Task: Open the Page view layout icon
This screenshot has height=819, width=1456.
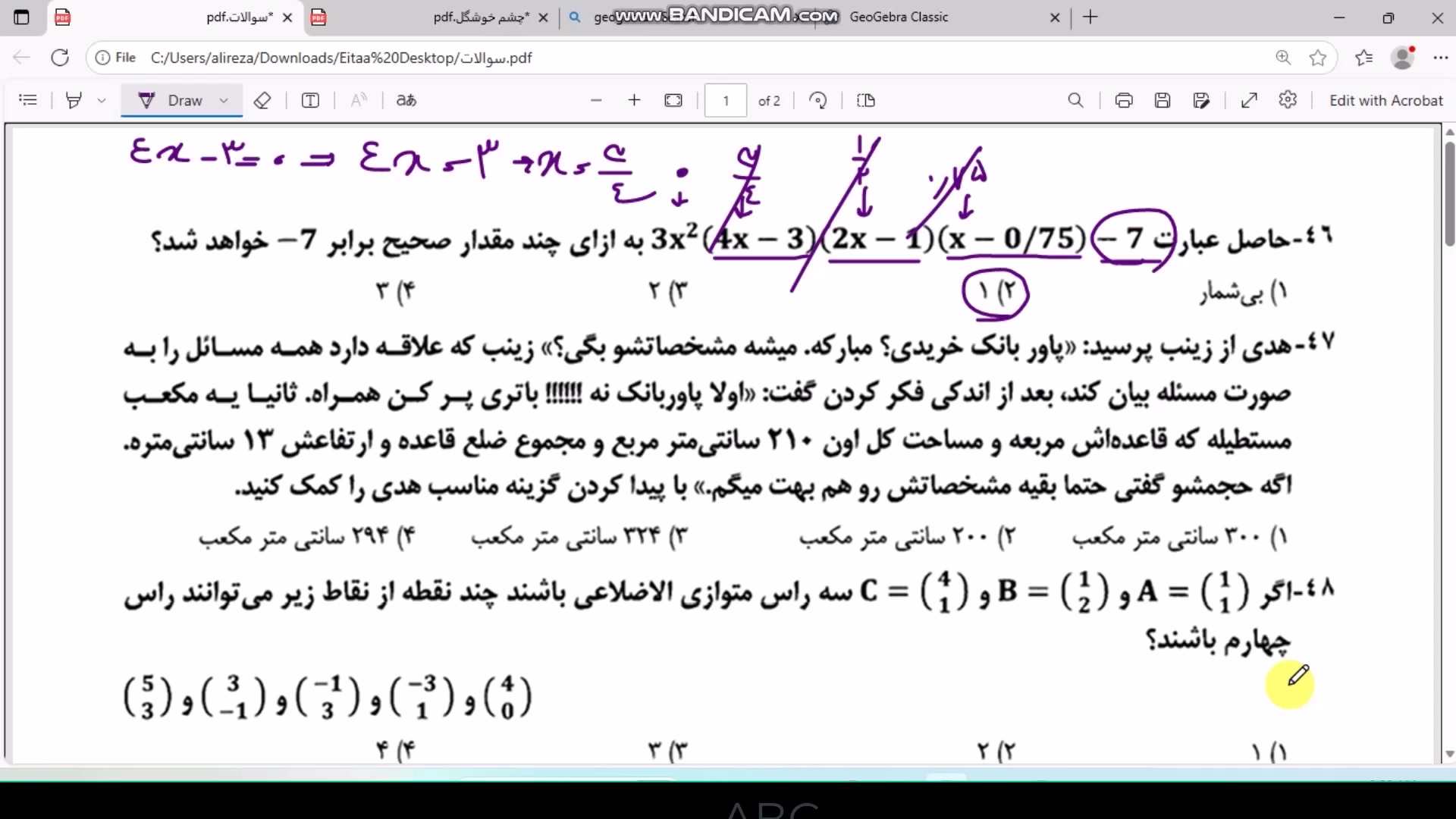Action: (x=866, y=100)
